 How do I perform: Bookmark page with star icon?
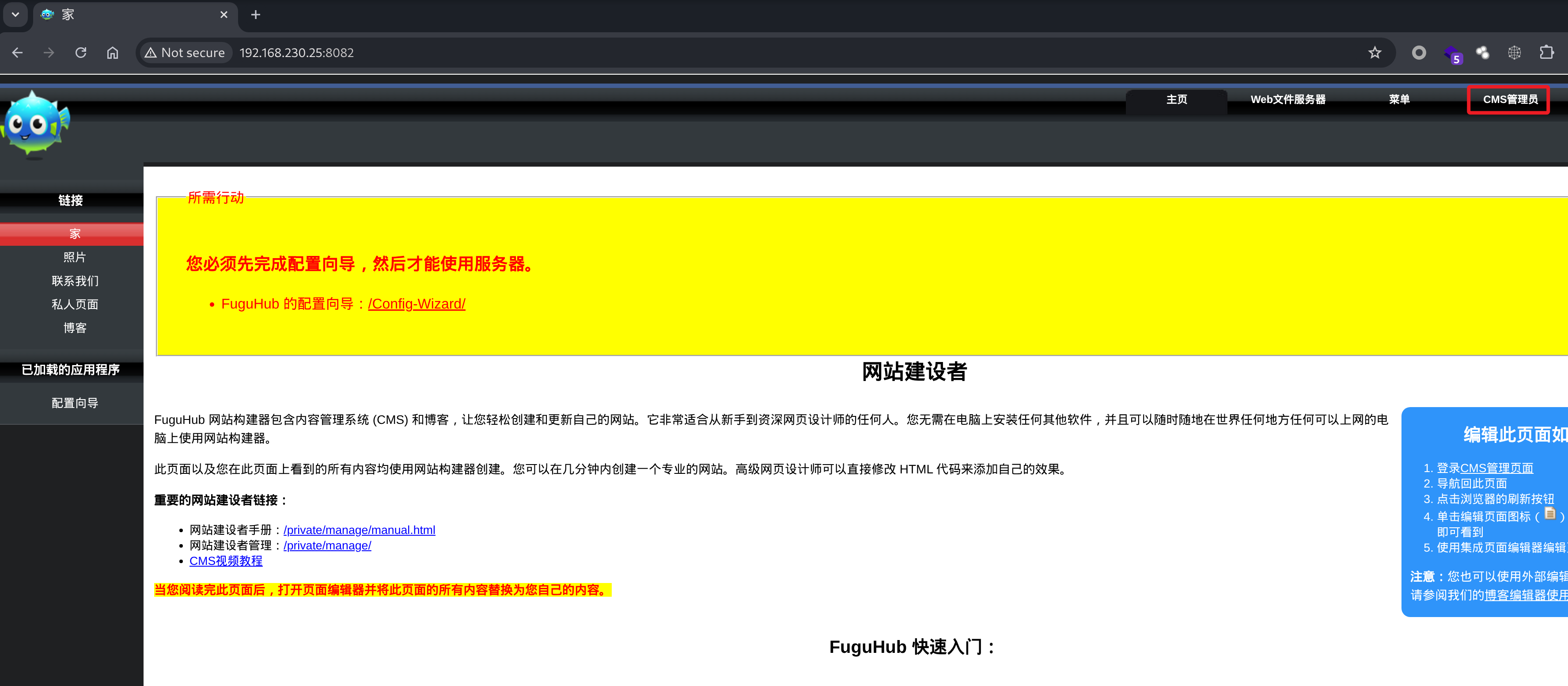[1375, 53]
